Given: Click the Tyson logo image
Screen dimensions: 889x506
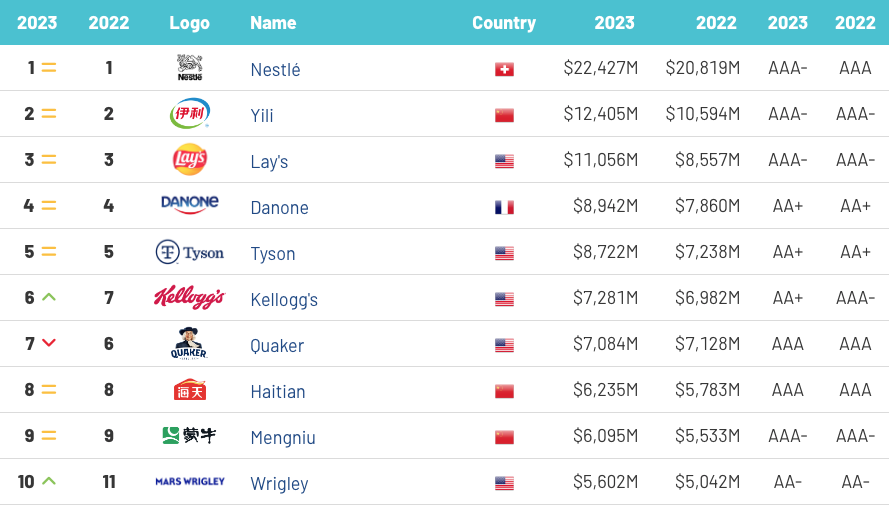Looking at the screenshot, I should (x=190, y=252).
